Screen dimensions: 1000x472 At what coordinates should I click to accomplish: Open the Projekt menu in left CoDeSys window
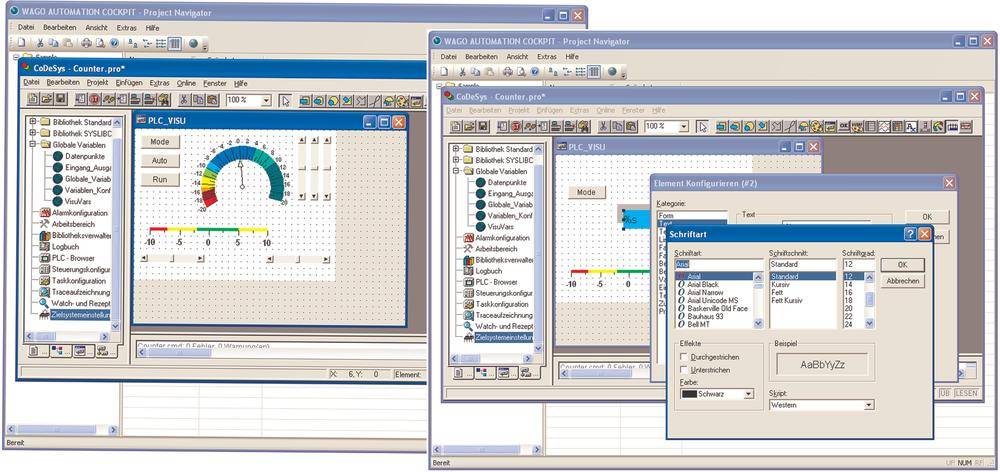tap(98, 83)
